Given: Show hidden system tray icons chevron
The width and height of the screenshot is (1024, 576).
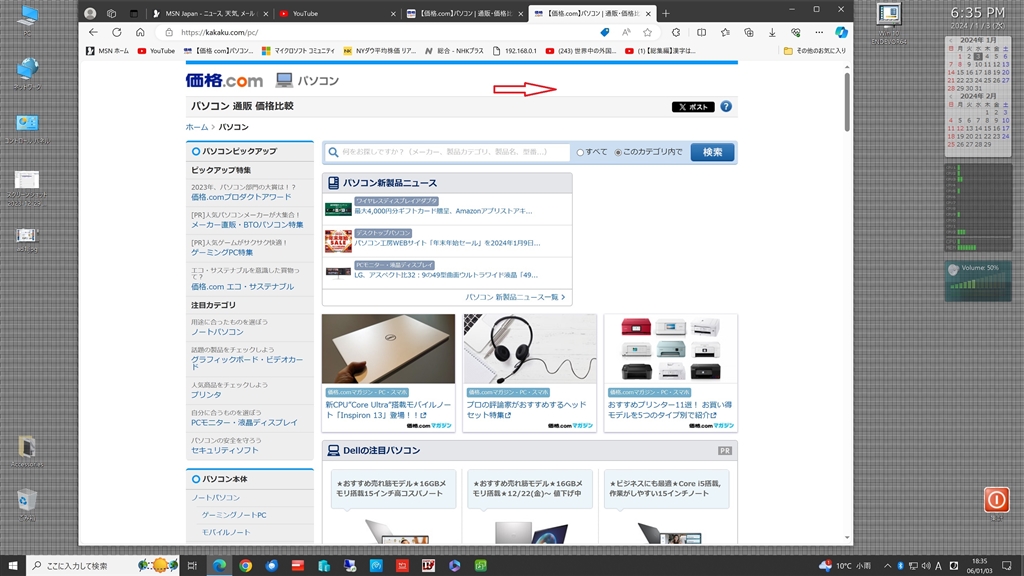Looking at the screenshot, I should click(x=887, y=566).
